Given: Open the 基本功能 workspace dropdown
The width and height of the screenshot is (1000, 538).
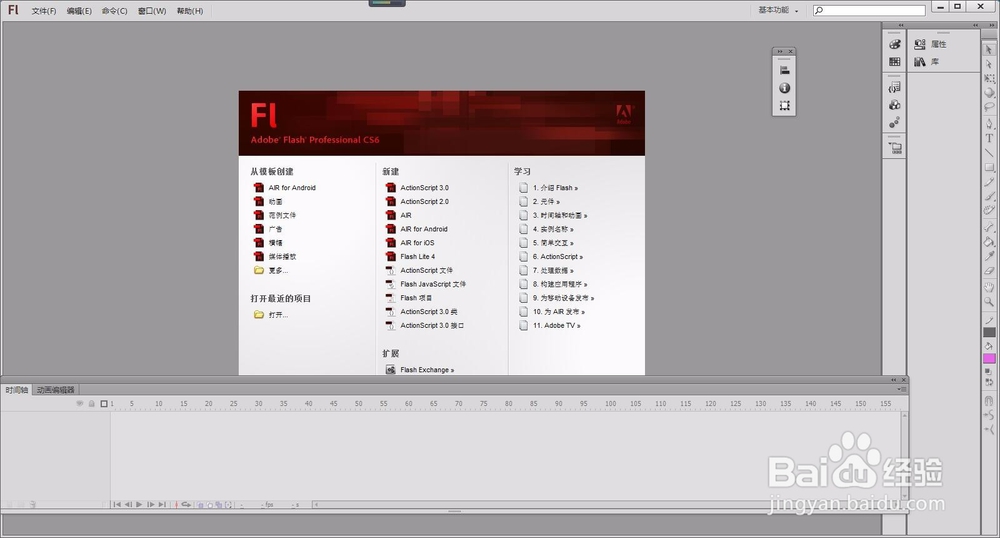Looking at the screenshot, I should (x=778, y=10).
